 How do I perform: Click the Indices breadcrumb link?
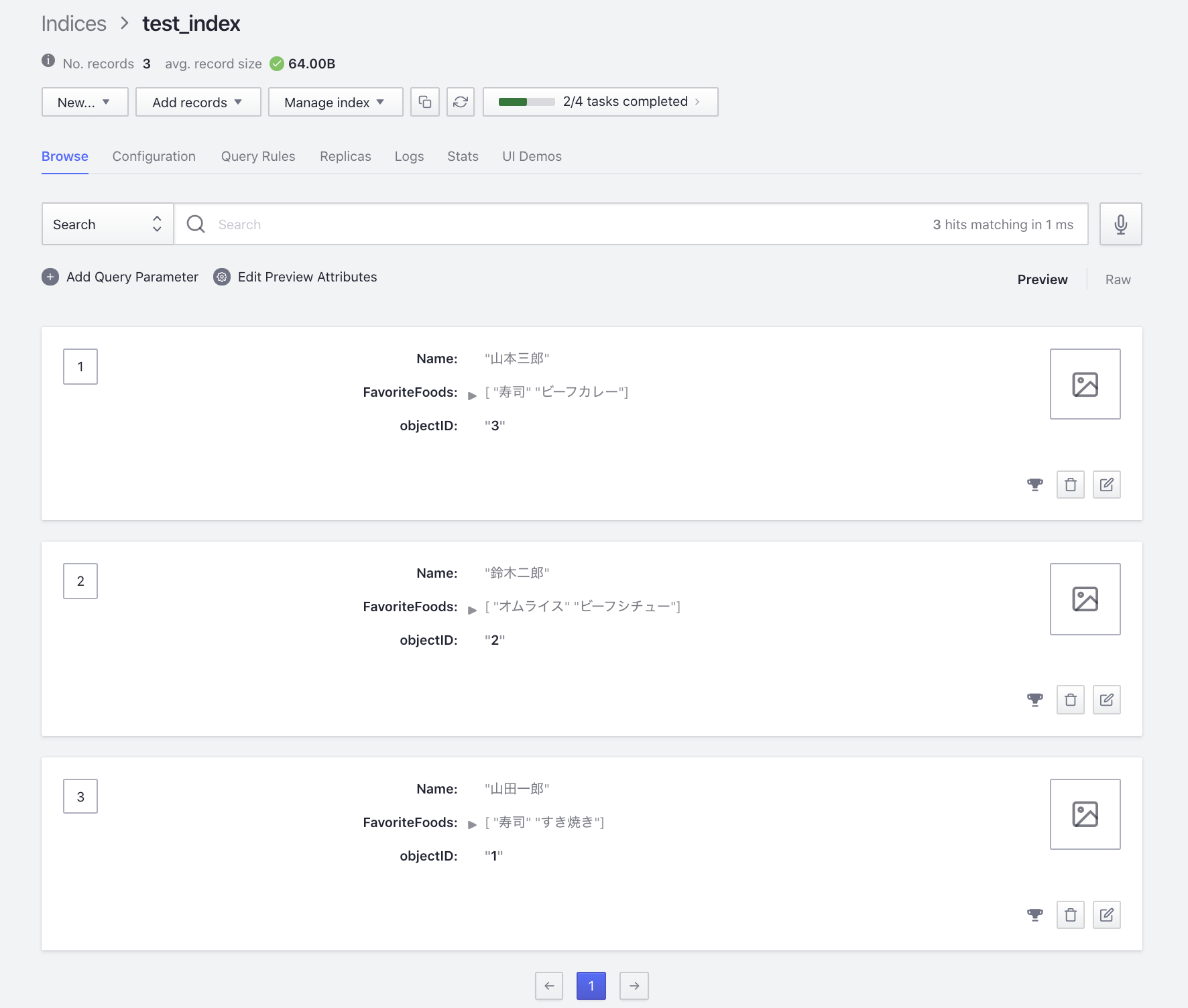pos(74,23)
